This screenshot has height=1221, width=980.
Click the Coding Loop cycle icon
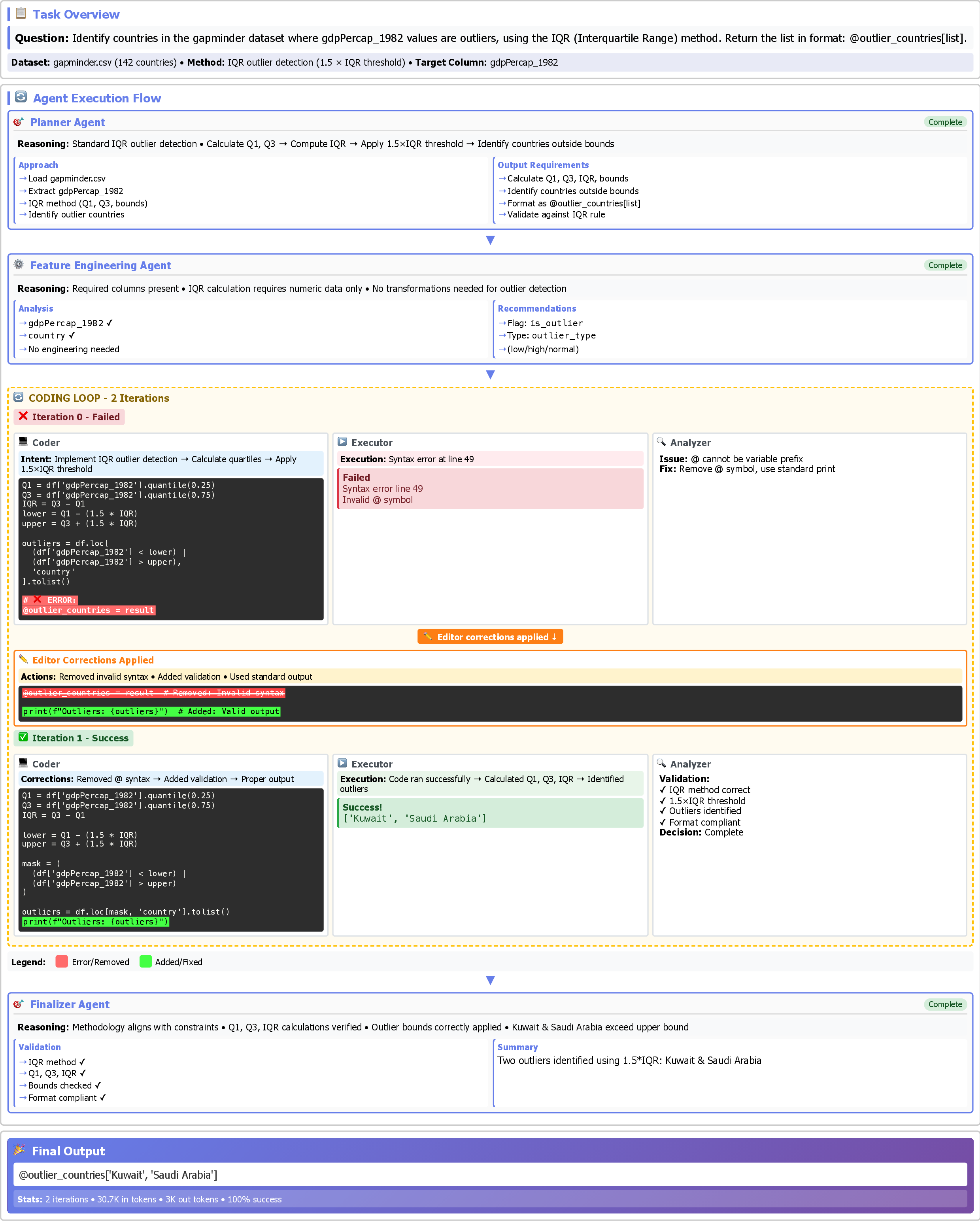(x=19, y=397)
